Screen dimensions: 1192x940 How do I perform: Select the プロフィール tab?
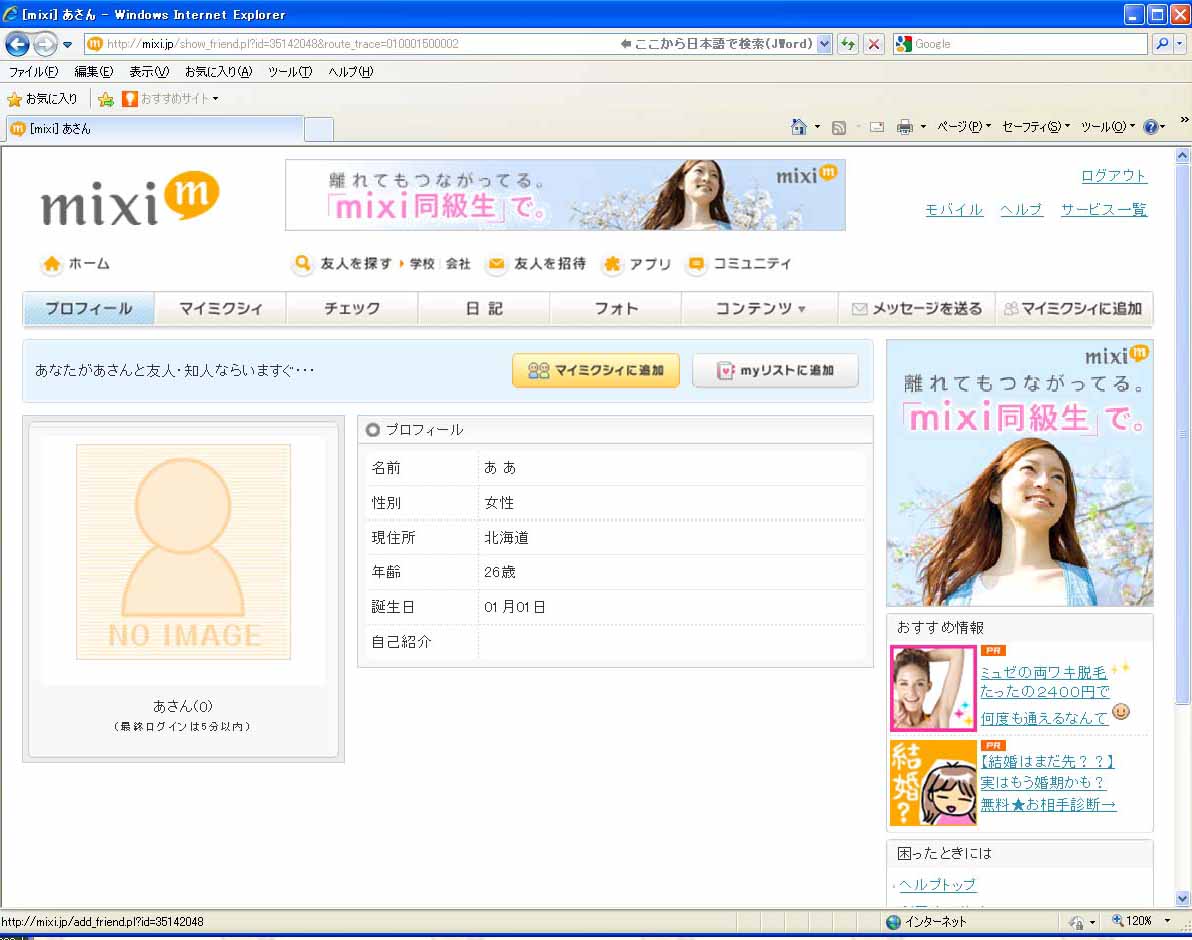tap(89, 309)
